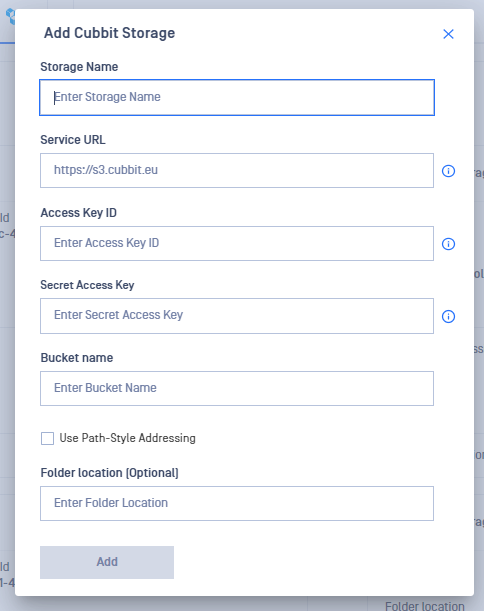Click the Use Path-Style Addressing label text
Viewport: 484px width, 611px height.
[127, 438]
